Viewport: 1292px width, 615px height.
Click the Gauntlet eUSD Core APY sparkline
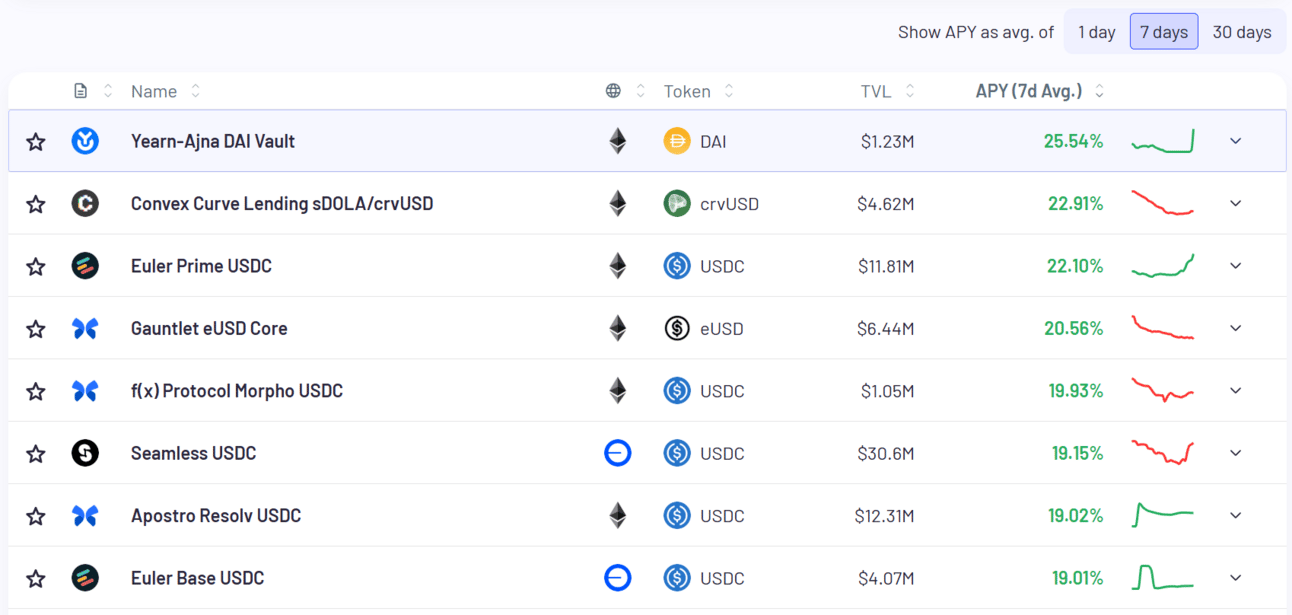[1162, 328]
